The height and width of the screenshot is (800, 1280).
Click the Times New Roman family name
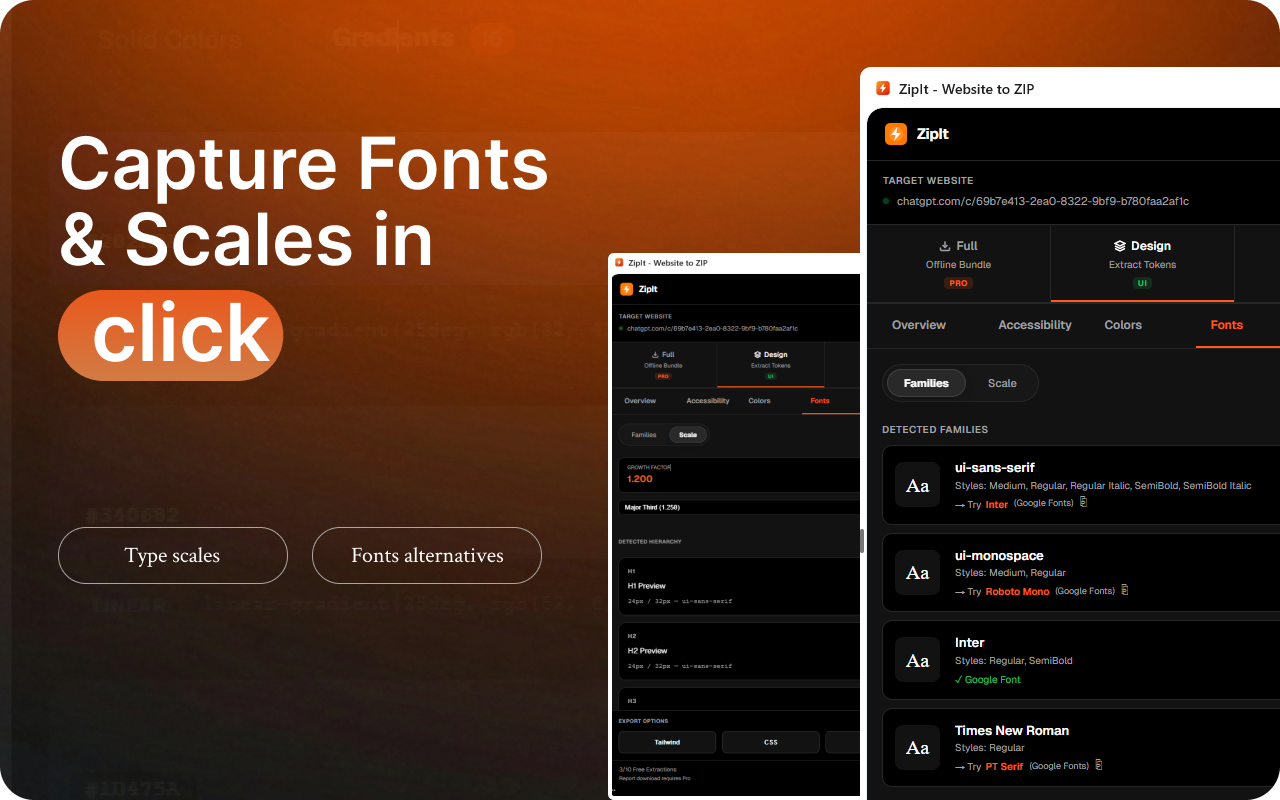(x=1012, y=730)
